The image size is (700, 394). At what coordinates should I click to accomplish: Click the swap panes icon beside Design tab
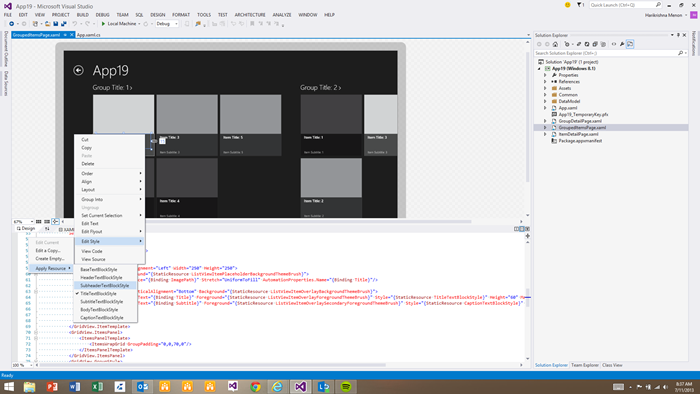coord(47,229)
